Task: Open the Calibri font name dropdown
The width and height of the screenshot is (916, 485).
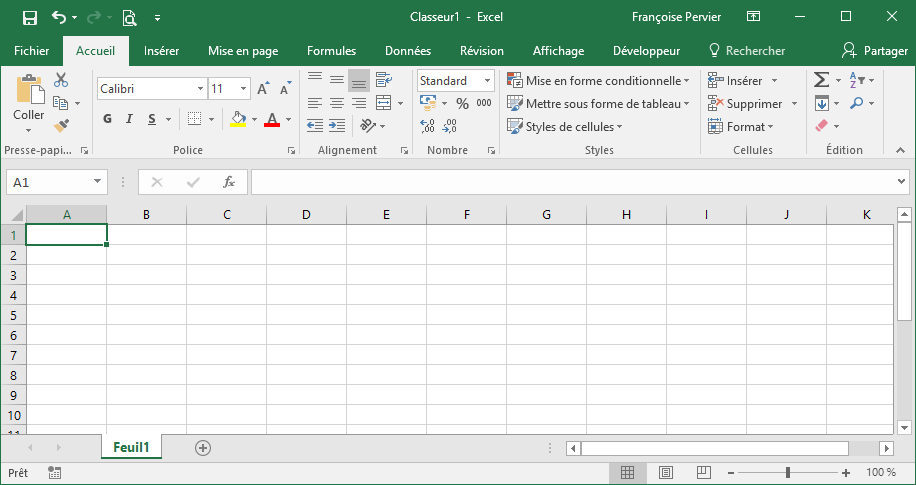Action: pyautogui.click(x=200, y=89)
